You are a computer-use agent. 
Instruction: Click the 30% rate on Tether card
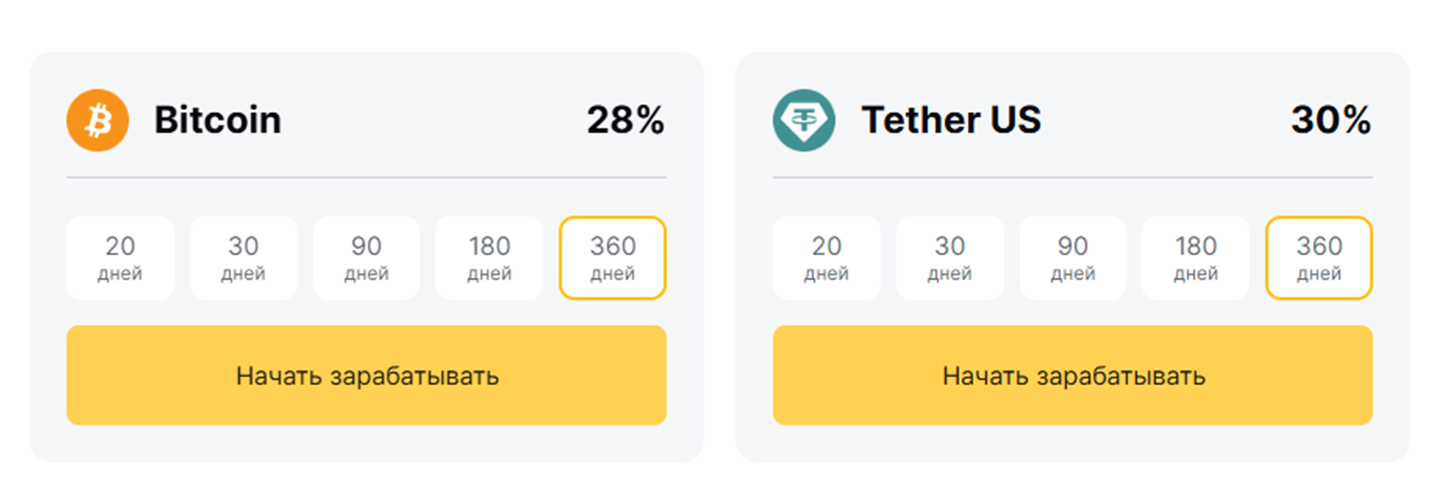[1331, 121]
